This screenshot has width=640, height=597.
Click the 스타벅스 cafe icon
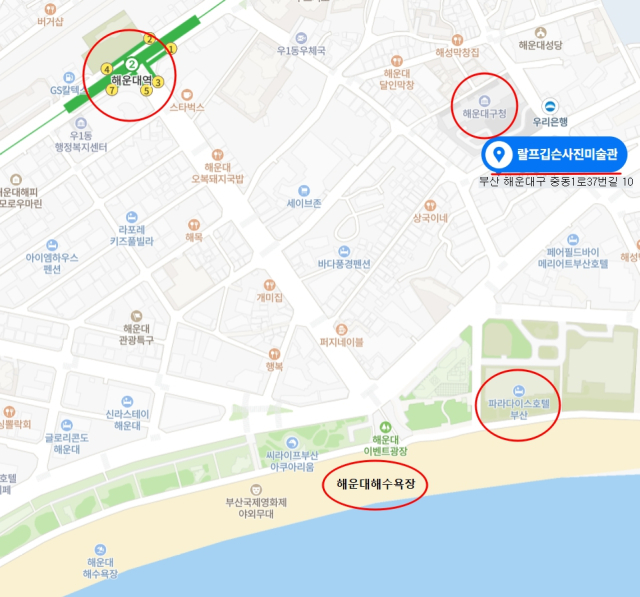click(187, 95)
